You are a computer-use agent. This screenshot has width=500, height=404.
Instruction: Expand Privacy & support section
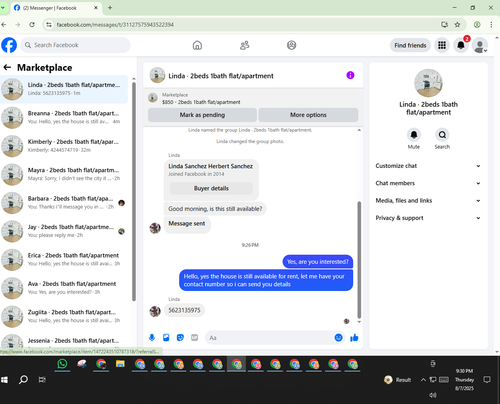click(x=428, y=218)
